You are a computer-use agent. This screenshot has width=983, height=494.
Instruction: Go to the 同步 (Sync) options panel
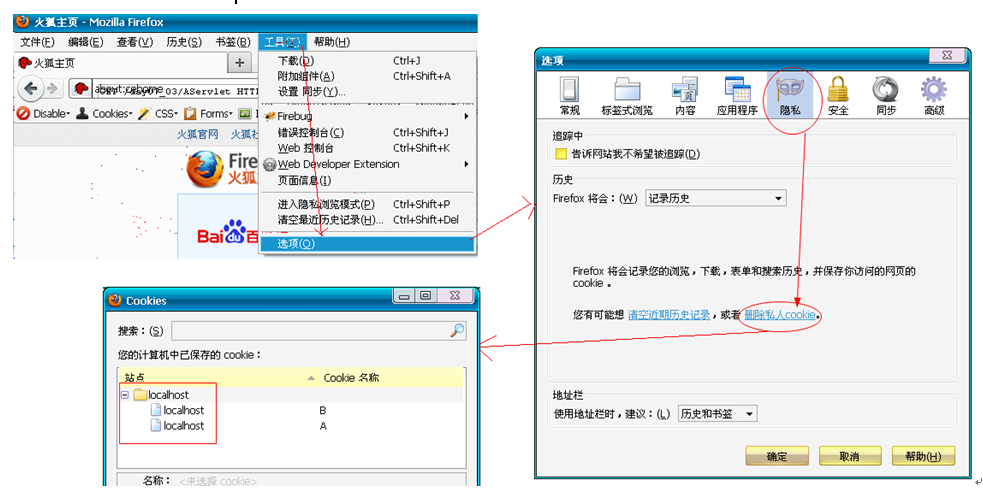point(886,95)
